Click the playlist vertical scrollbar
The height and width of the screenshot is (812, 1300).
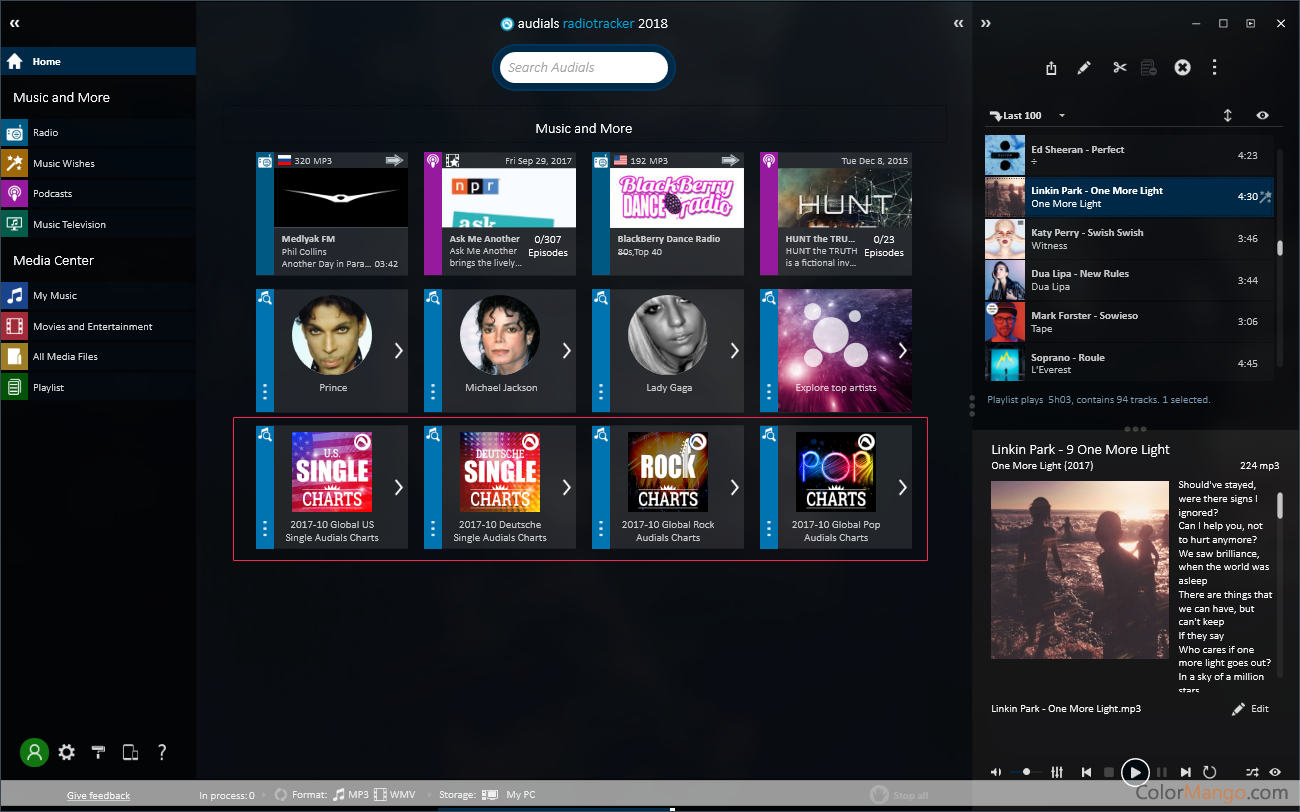pyautogui.click(x=1279, y=248)
